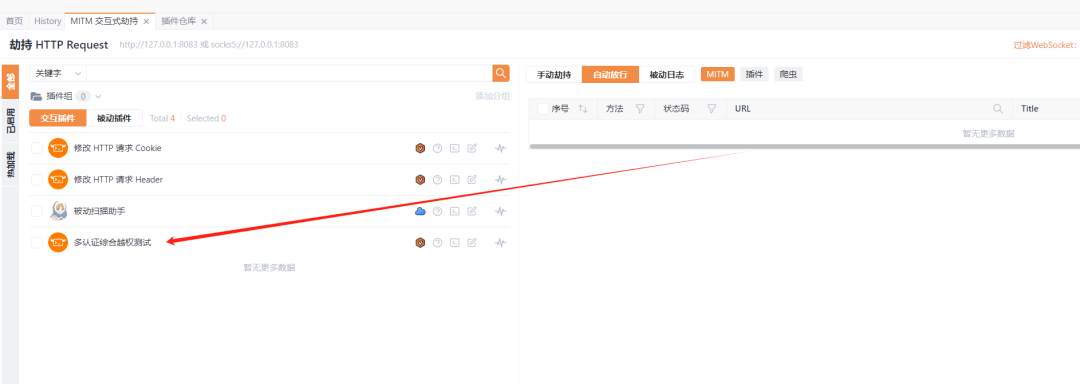Select 手动劫持 mode

point(554,74)
